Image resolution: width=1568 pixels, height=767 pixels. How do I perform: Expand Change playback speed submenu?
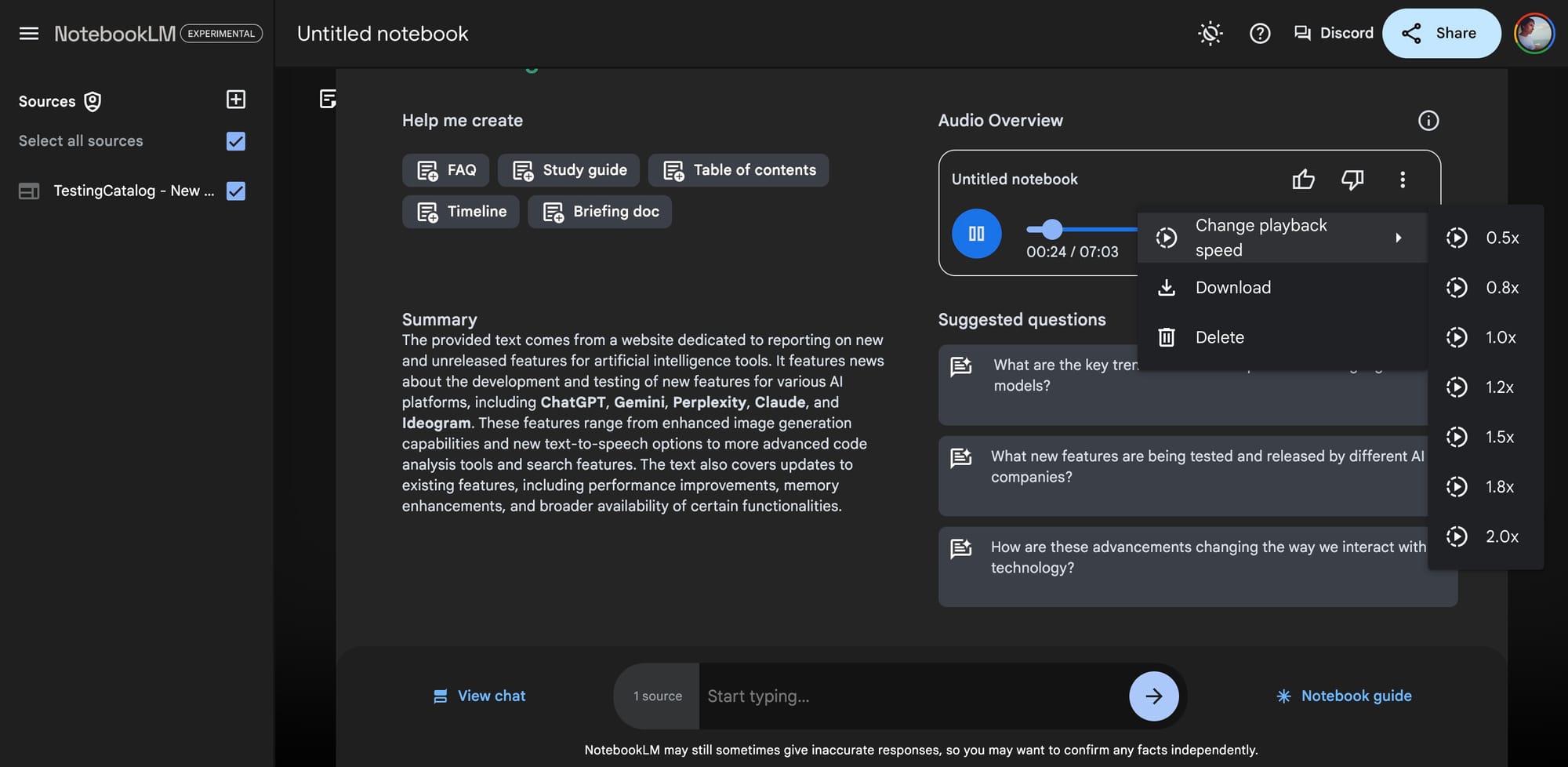1283,238
